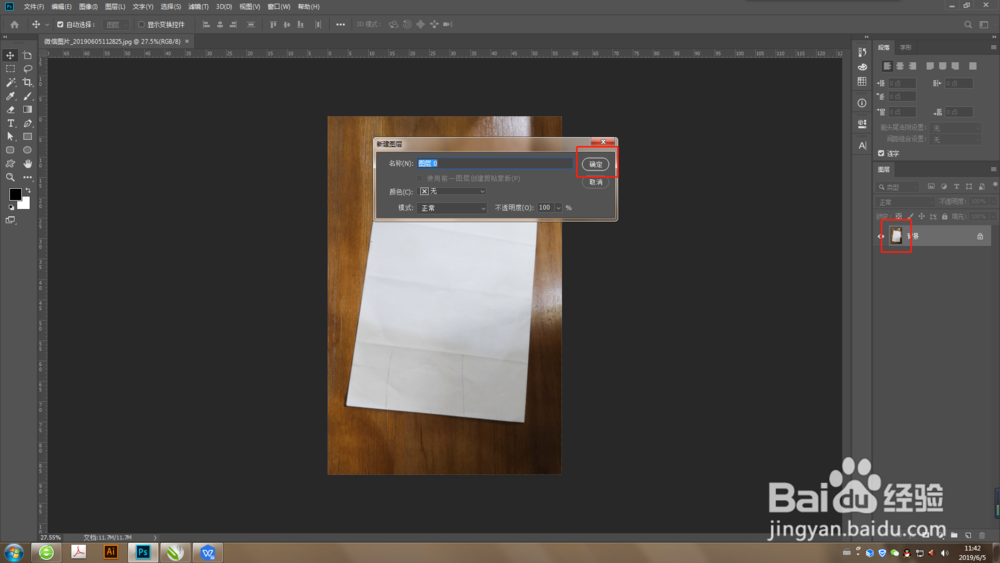Image resolution: width=1000 pixels, height=563 pixels.
Task: Click the search icon at top right
Action: 968,24
